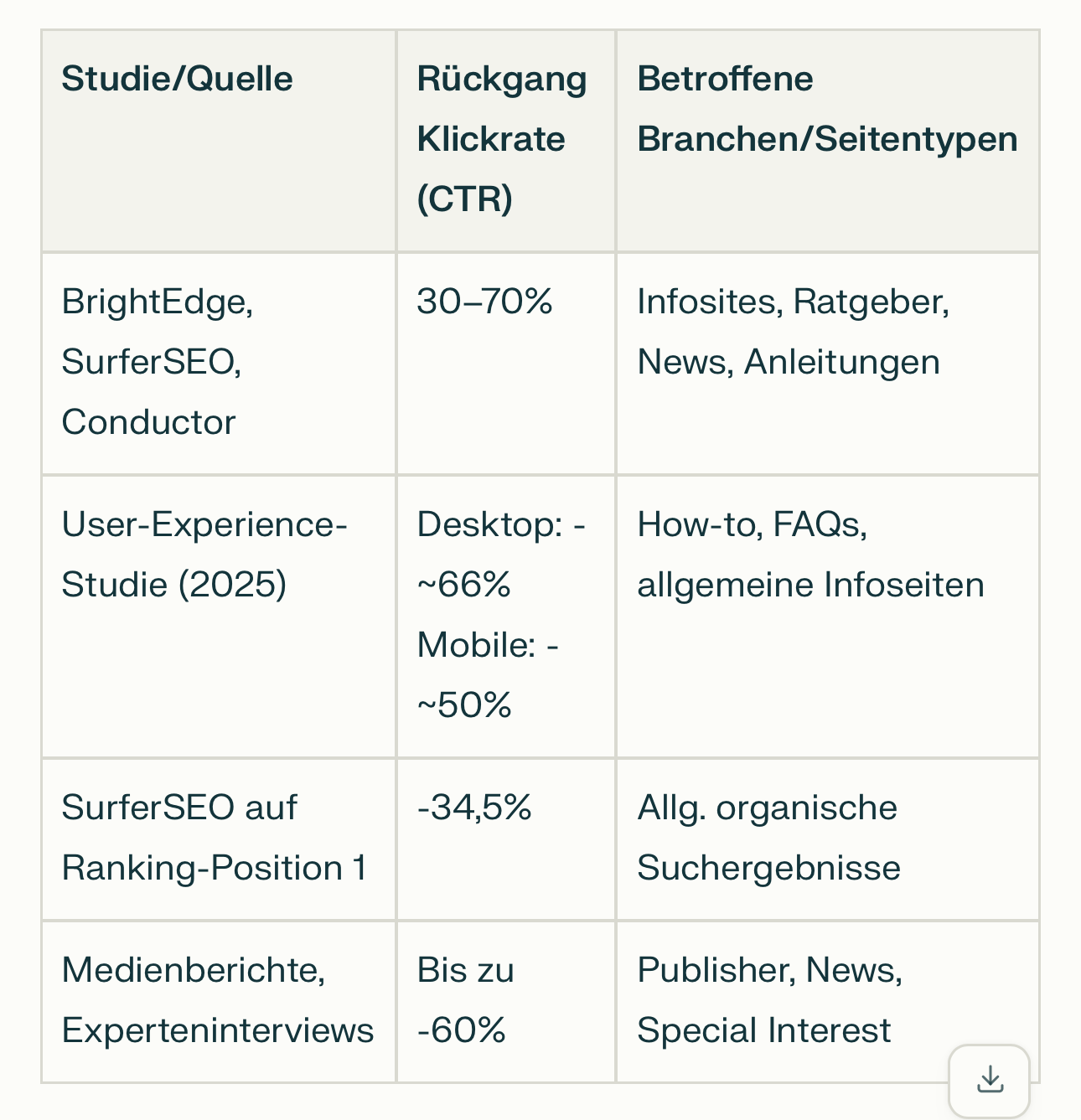Click the User-Experience-Studie (2025) cell
Screen dimensions: 1081x1120
pos(204,554)
